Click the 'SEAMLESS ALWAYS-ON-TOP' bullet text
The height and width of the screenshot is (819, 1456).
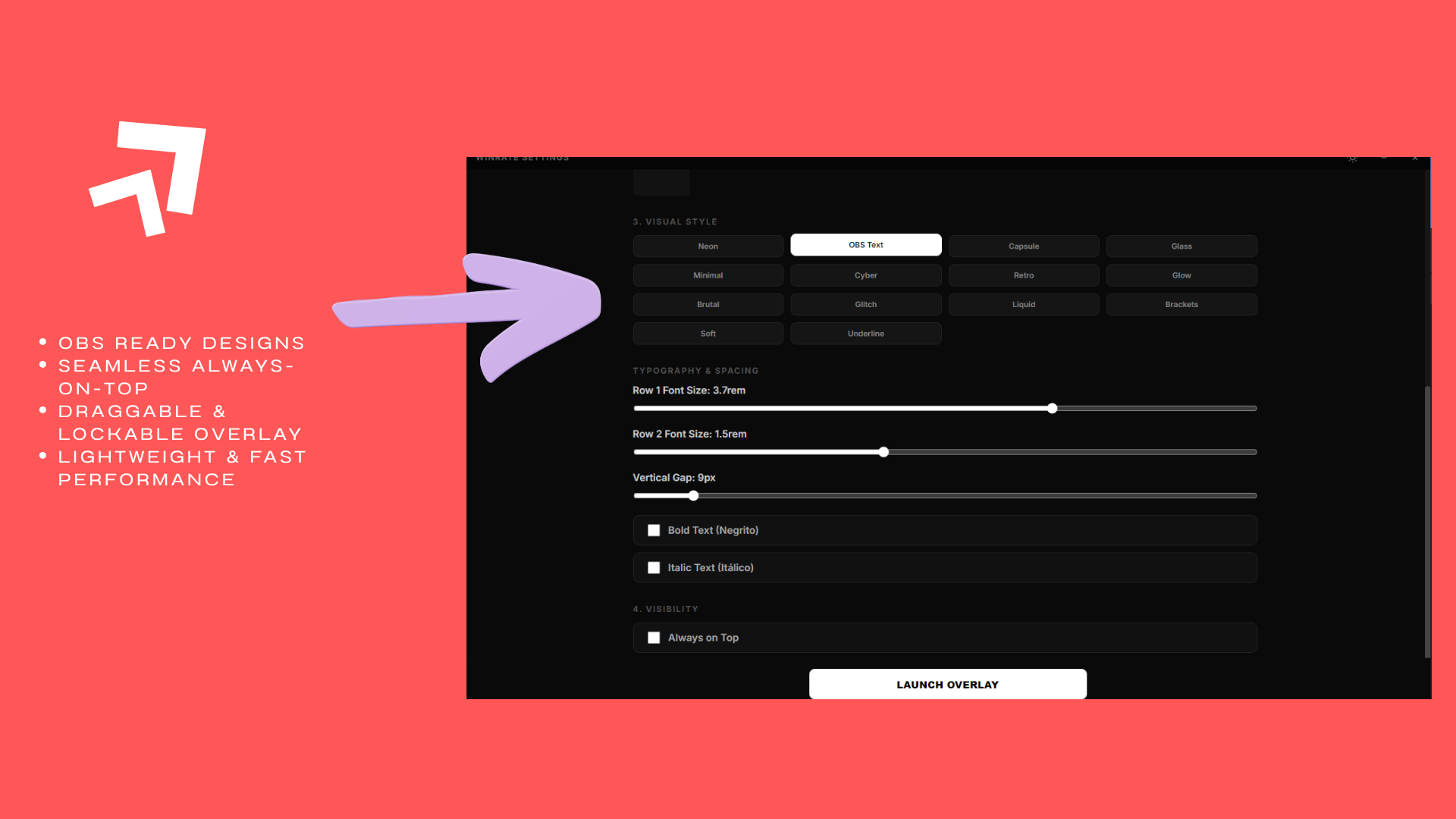click(x=176, y=377)
